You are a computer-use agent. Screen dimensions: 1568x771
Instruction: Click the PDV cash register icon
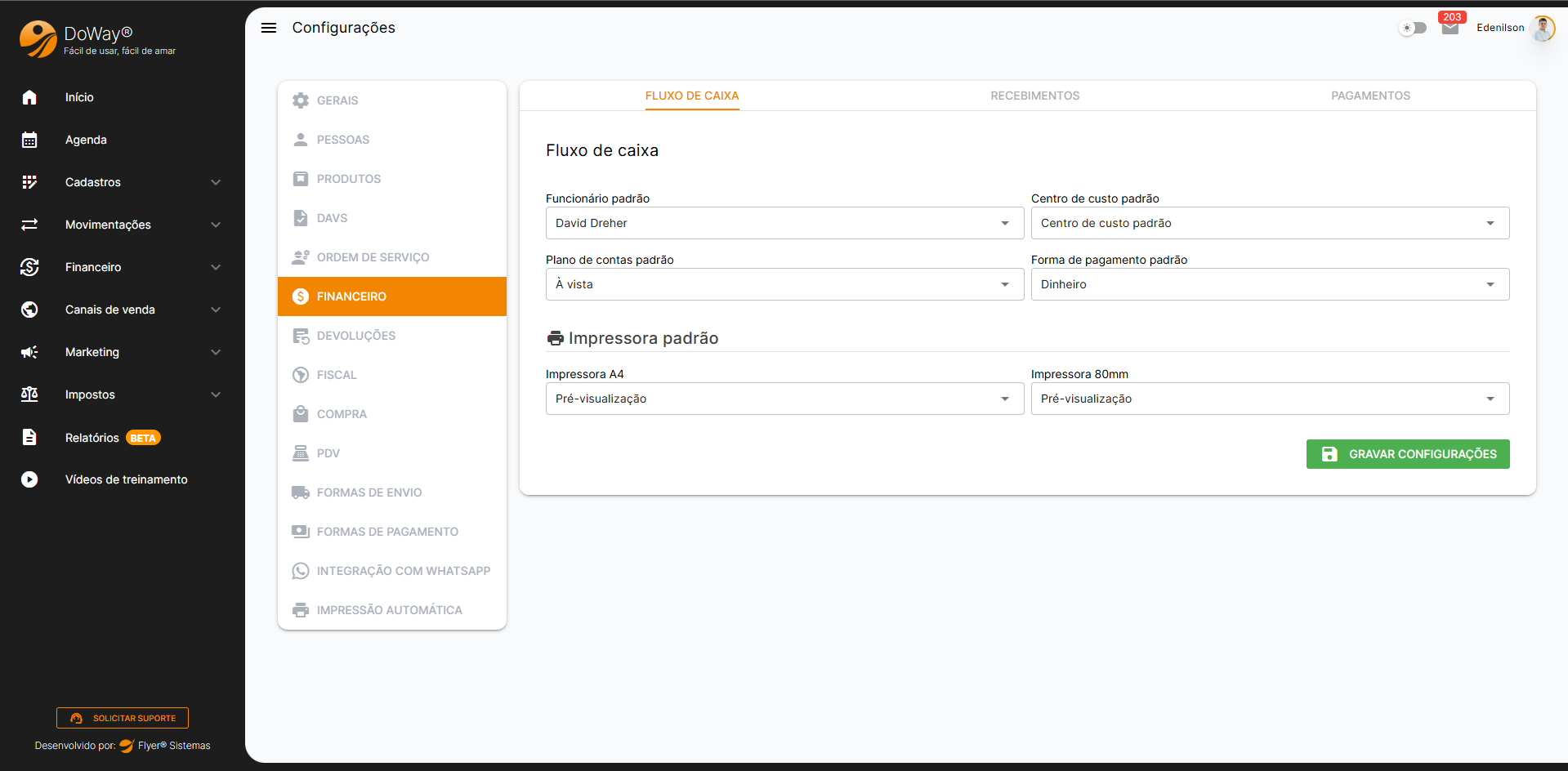click(301, 453)
